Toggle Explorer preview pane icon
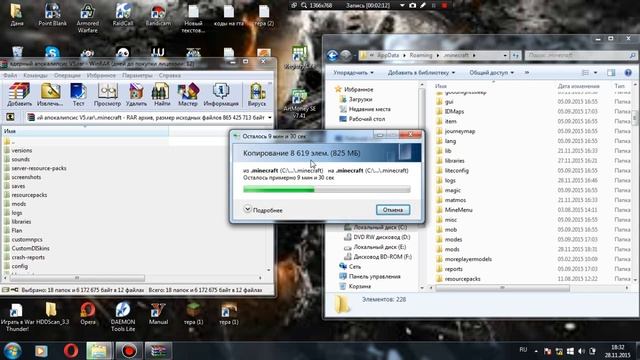The width and height of the screenshot is (640, 360). (x=611, y=73)
